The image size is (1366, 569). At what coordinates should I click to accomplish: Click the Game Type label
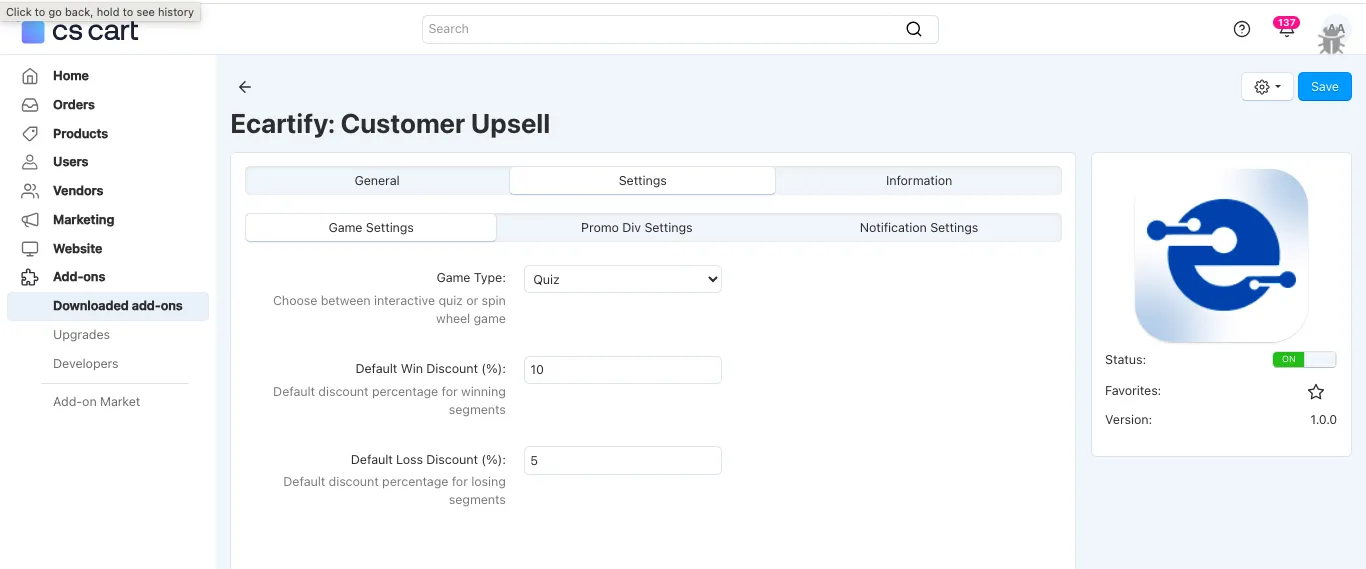[471, 279]
